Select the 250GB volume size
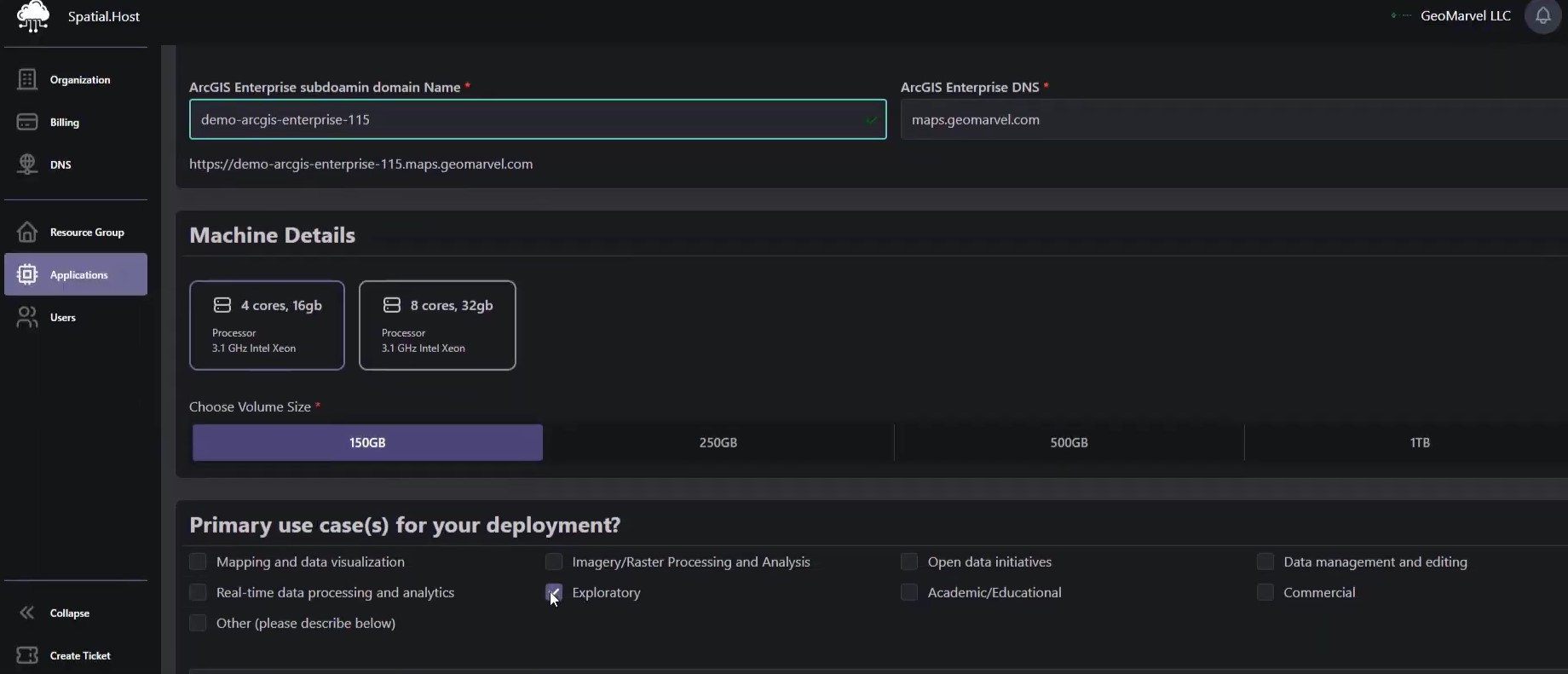The height and width of the screenshot is (674, 1568). (718, 442)
